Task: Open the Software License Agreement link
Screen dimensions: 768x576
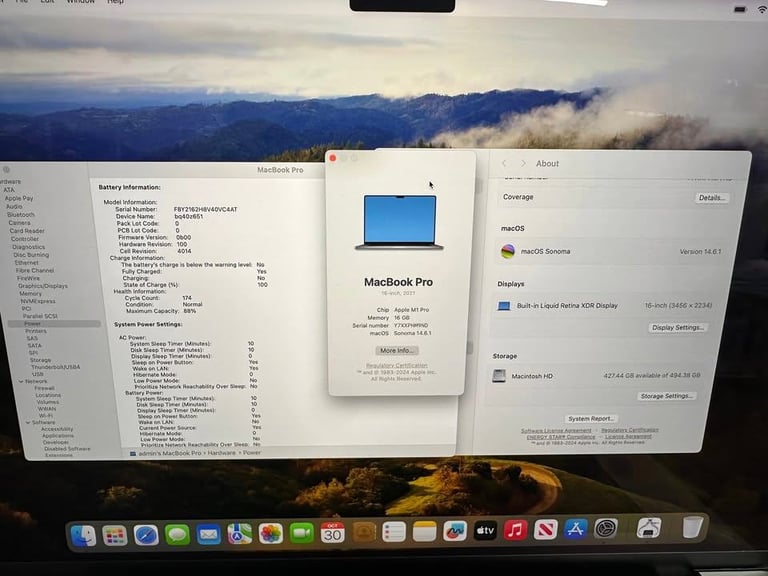Action: click(x=556, y=431)
